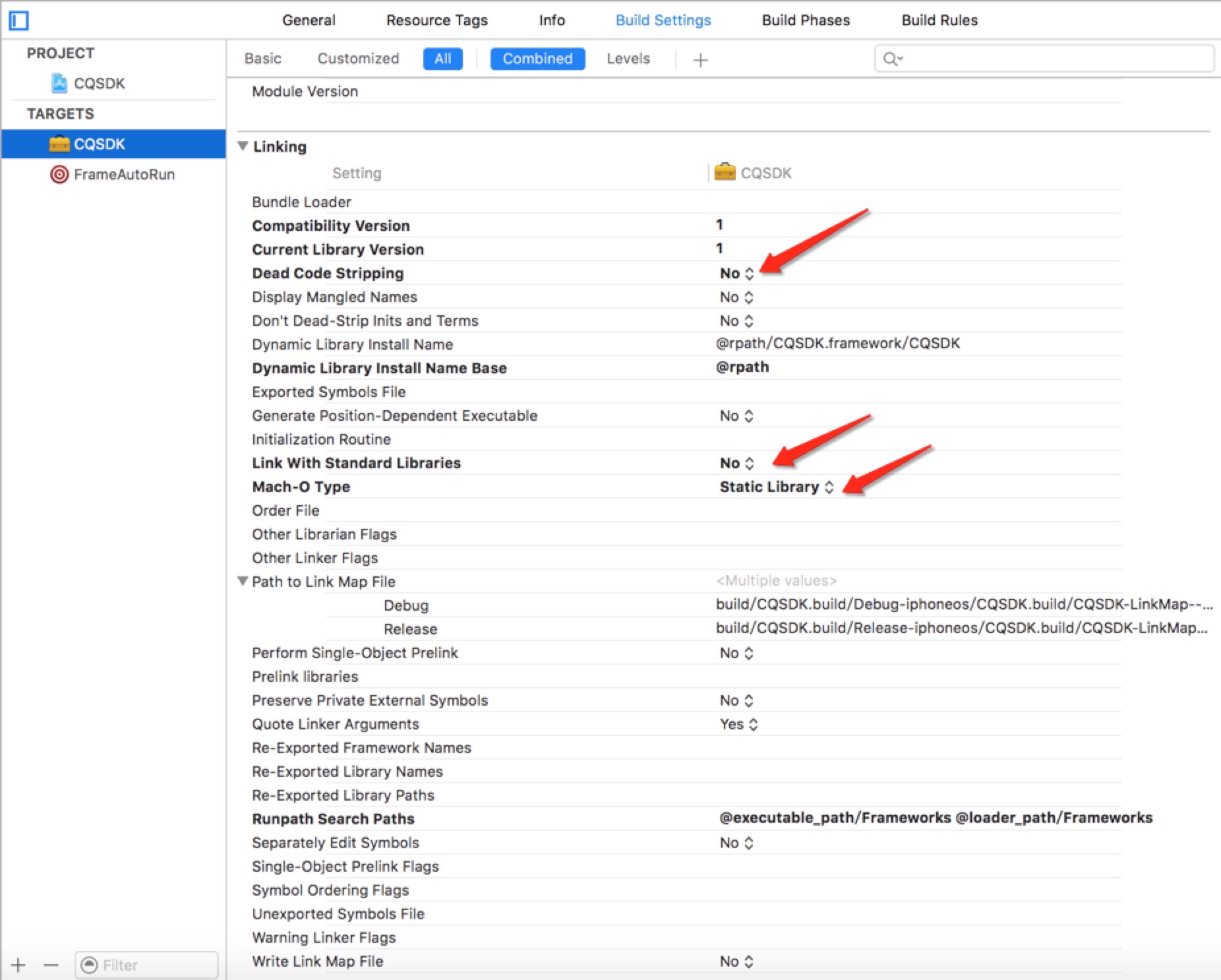Select Unexported Symbols File setting
The image size is (1221, 980).
tap(338, 914)
